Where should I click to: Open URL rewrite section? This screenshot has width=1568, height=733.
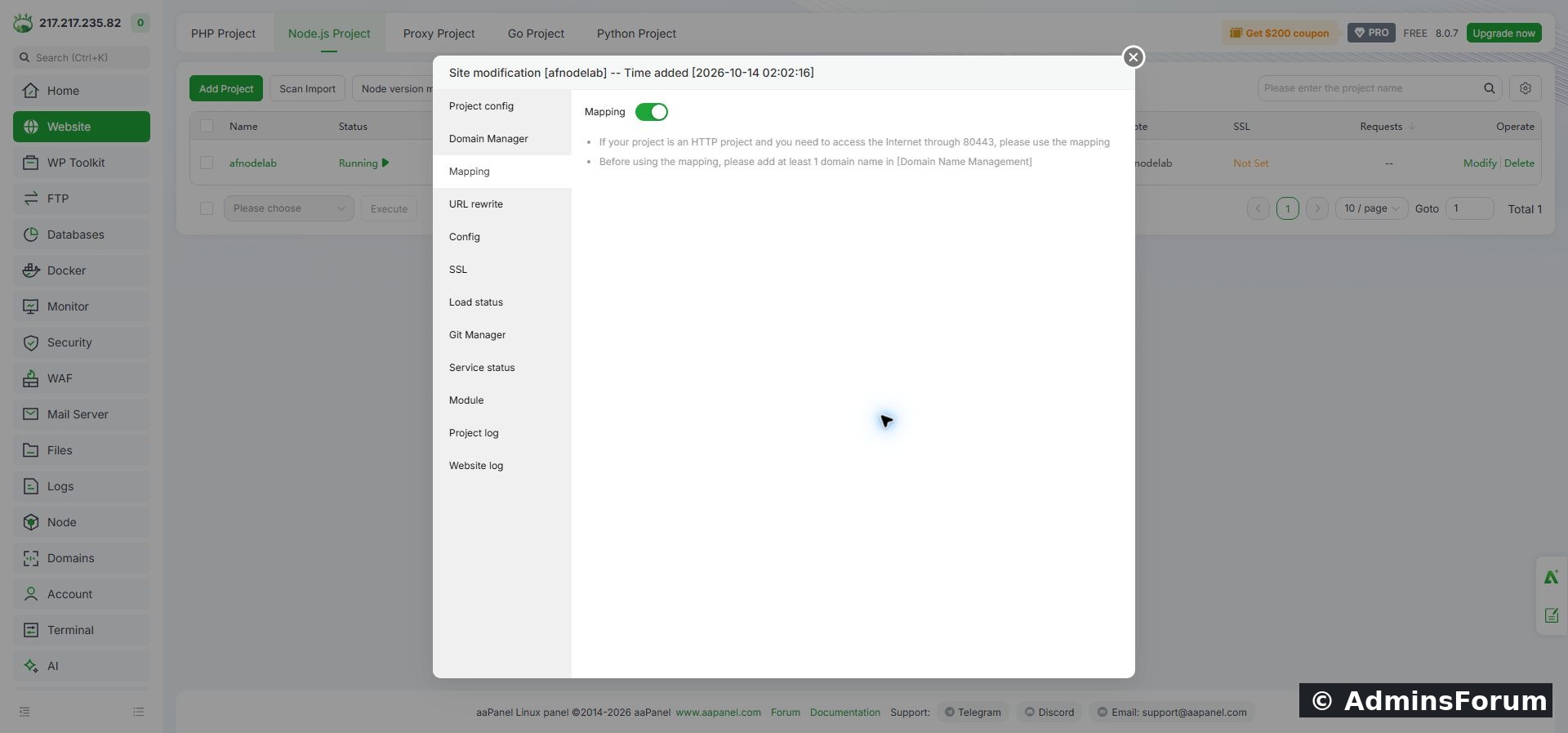click(x=502, y=204)
